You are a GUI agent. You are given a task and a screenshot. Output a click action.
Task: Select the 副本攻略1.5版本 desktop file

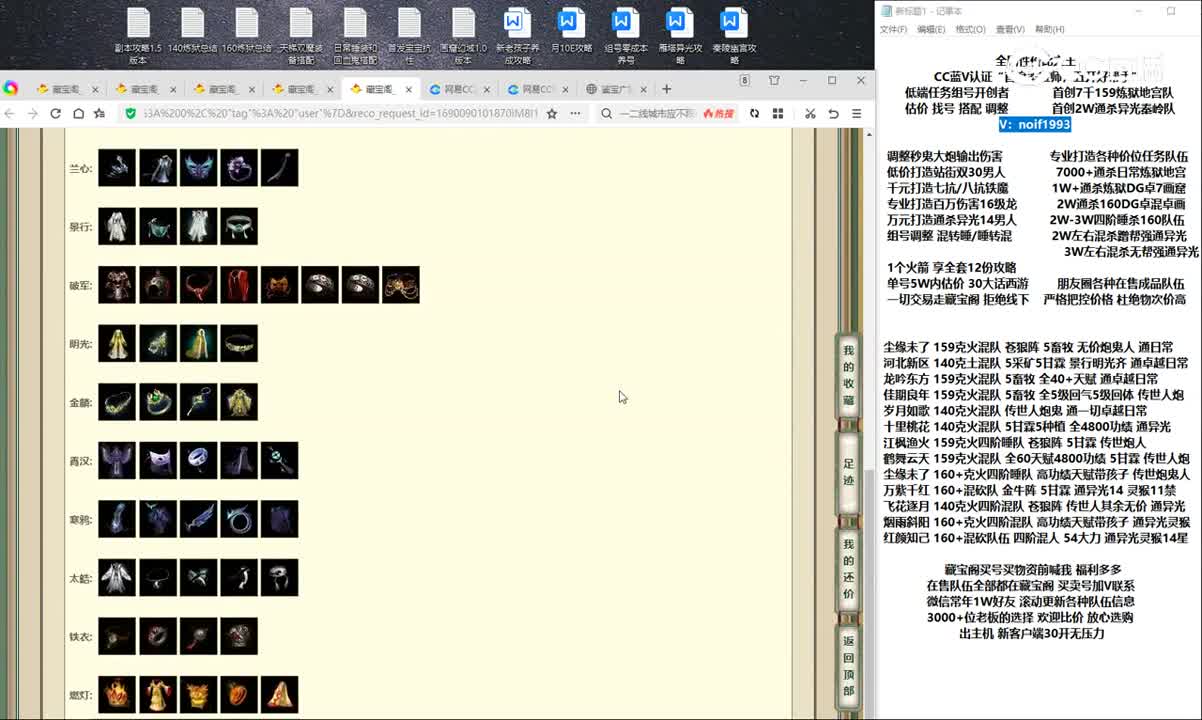click(x=138, y=36)
